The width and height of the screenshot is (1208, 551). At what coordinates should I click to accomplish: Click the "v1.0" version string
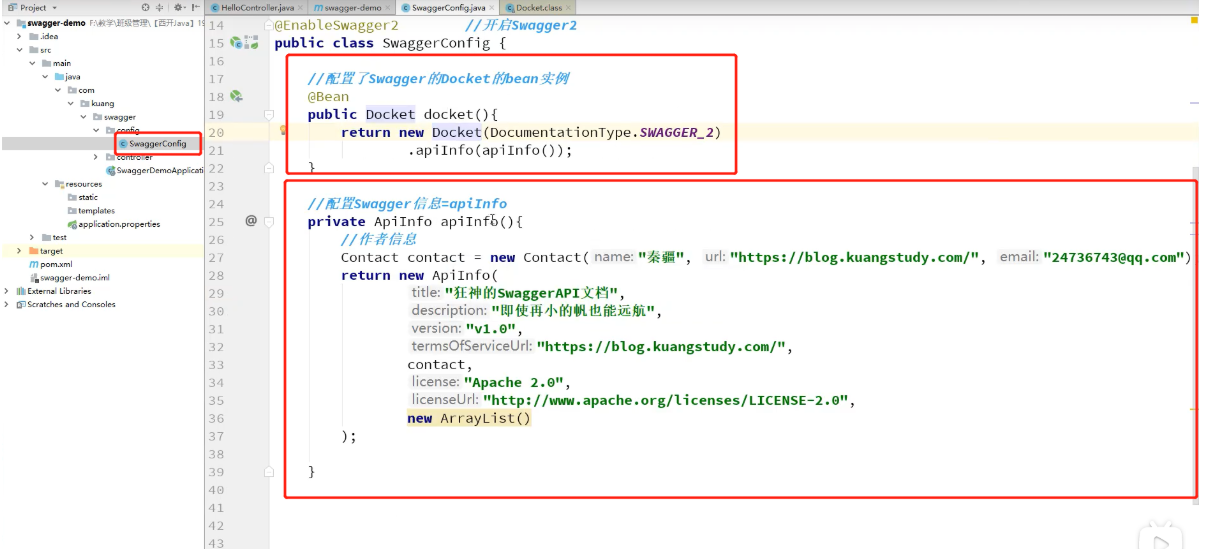(x=492, y=328)
